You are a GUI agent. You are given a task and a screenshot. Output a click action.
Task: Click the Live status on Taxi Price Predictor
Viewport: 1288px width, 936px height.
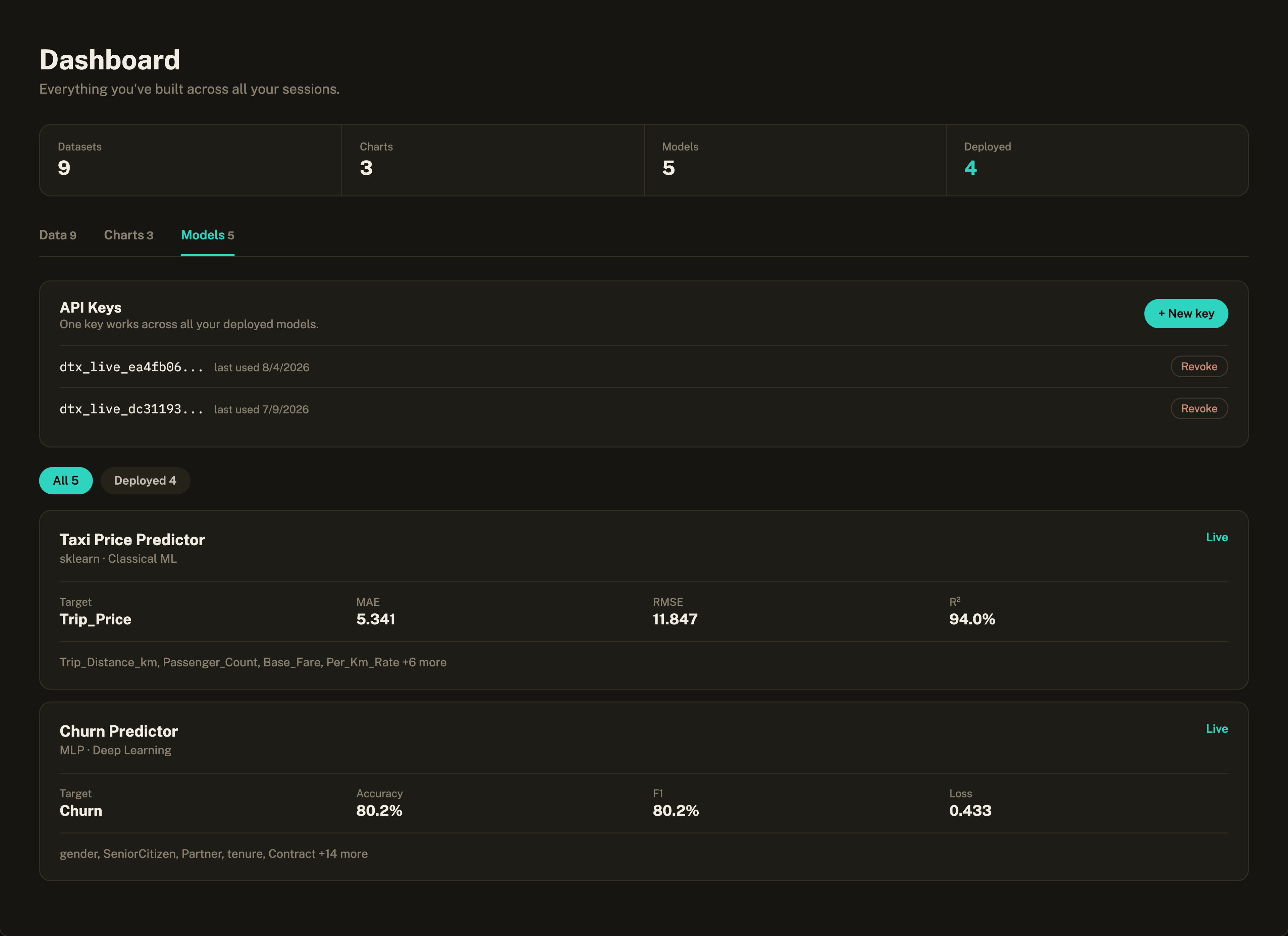(1217, 537)
